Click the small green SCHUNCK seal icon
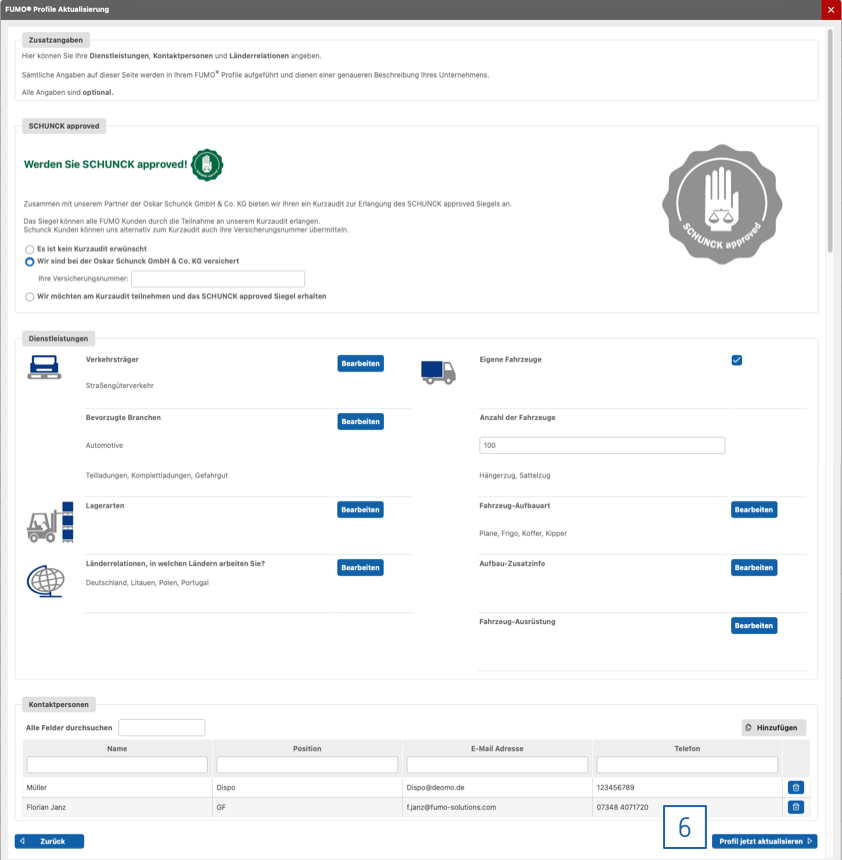The height and width of the screenshot is (860, 842). point(207,165)
